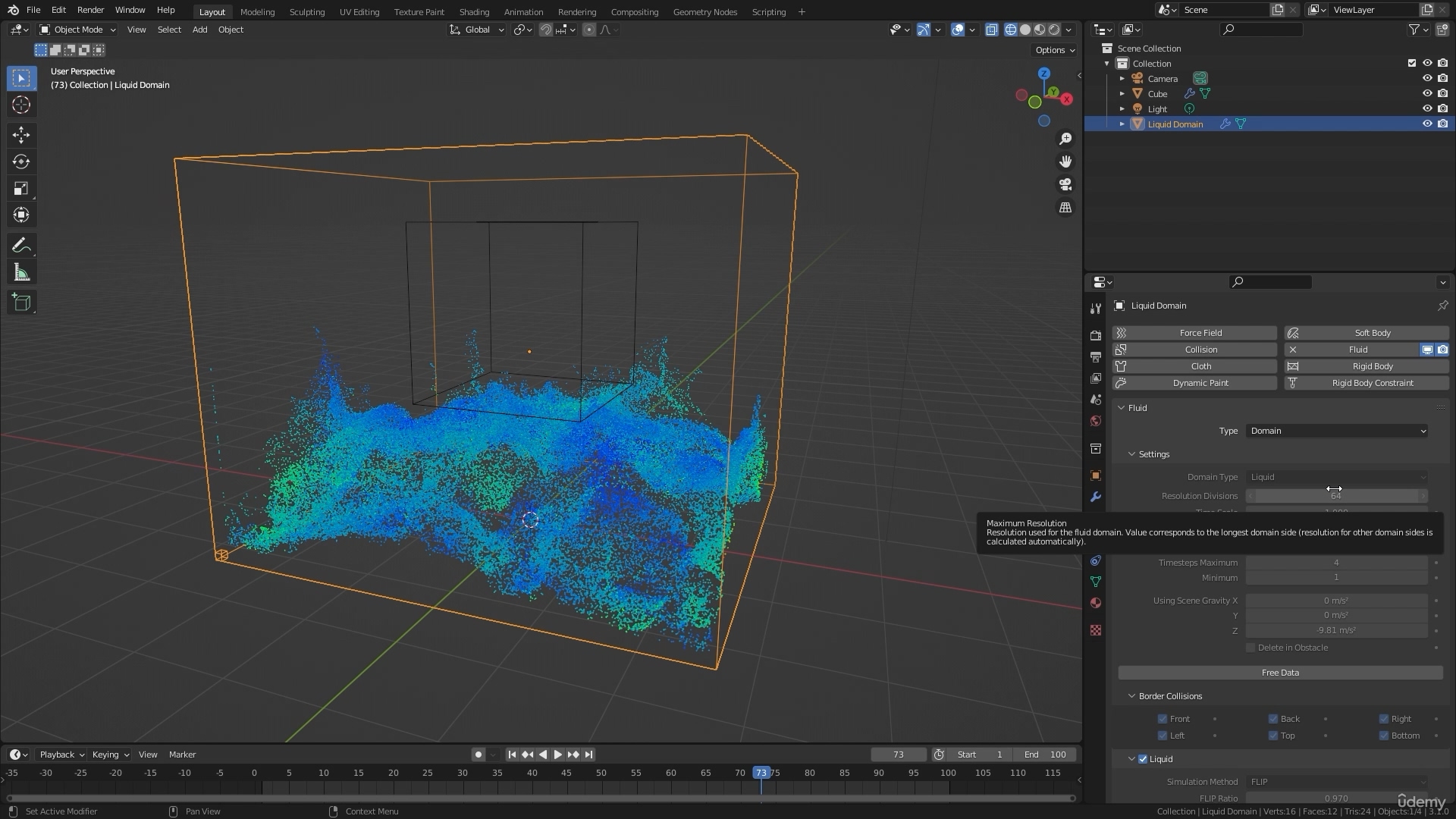Open the World properties tab
1456x819 pixels.
tap(1095, 421)
